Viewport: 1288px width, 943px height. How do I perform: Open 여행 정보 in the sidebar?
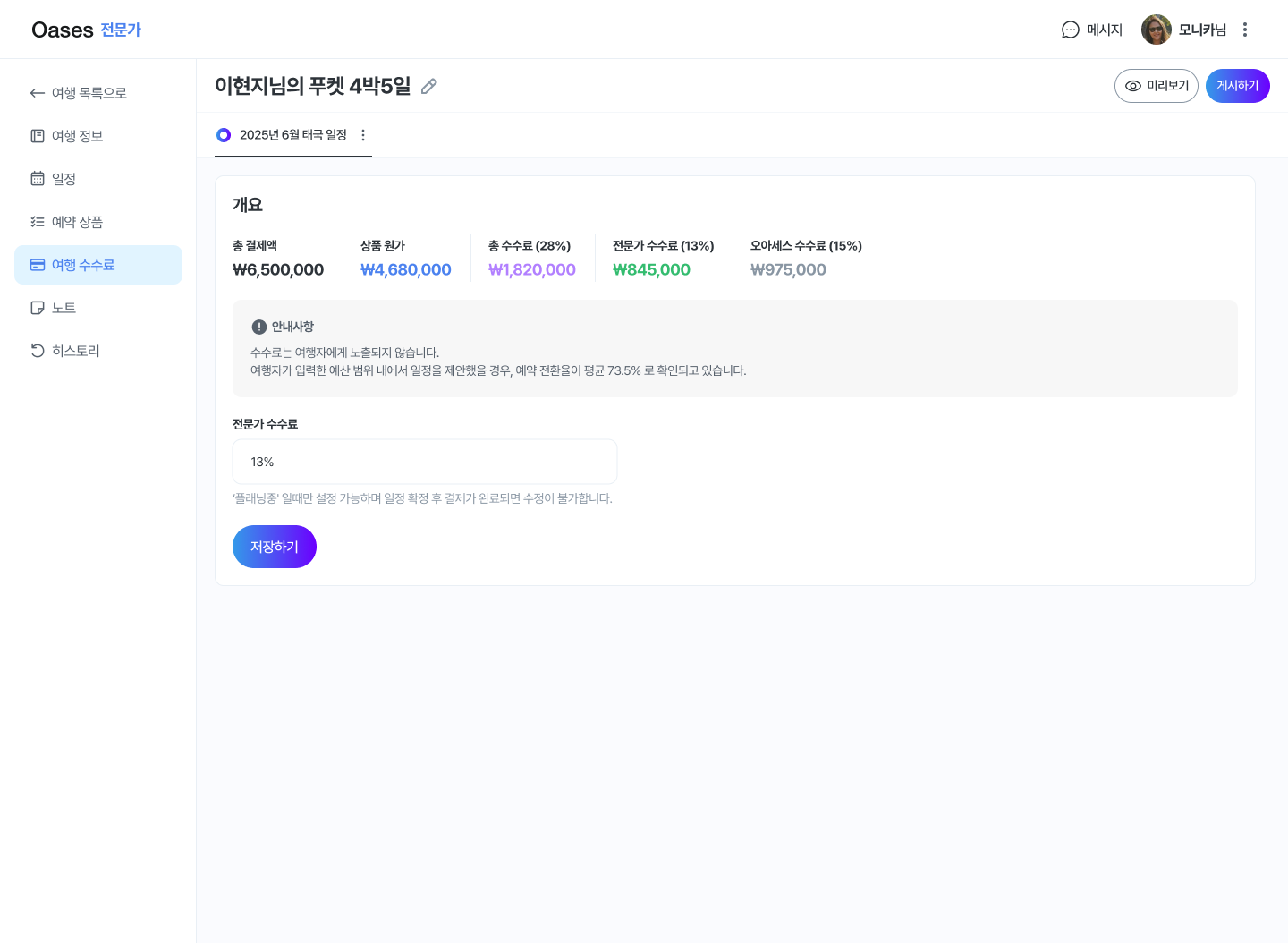point(77,136)
